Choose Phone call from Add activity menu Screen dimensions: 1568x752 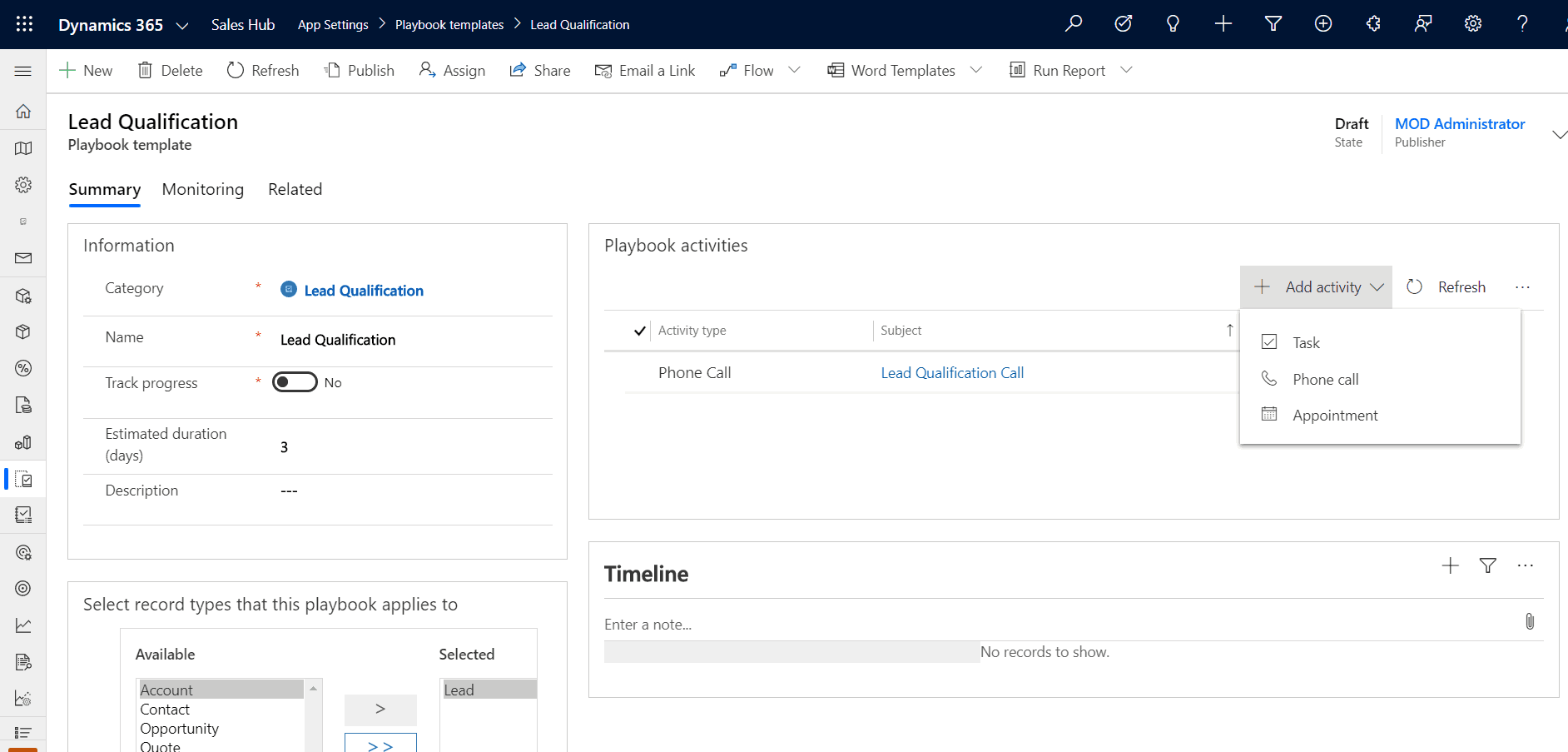point(1380,379)
